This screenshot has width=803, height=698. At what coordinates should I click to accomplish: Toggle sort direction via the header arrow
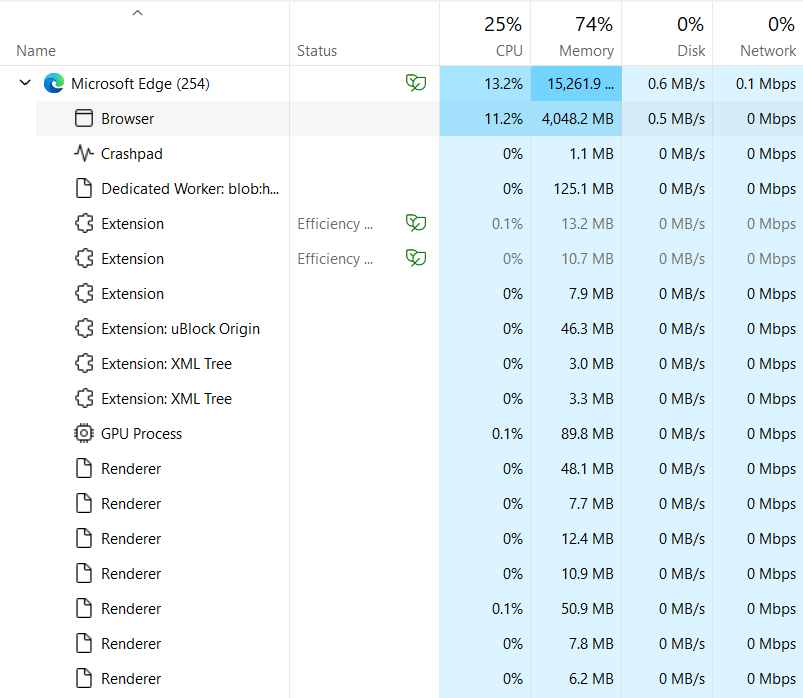pyautogui.click(x=137, y=13)
